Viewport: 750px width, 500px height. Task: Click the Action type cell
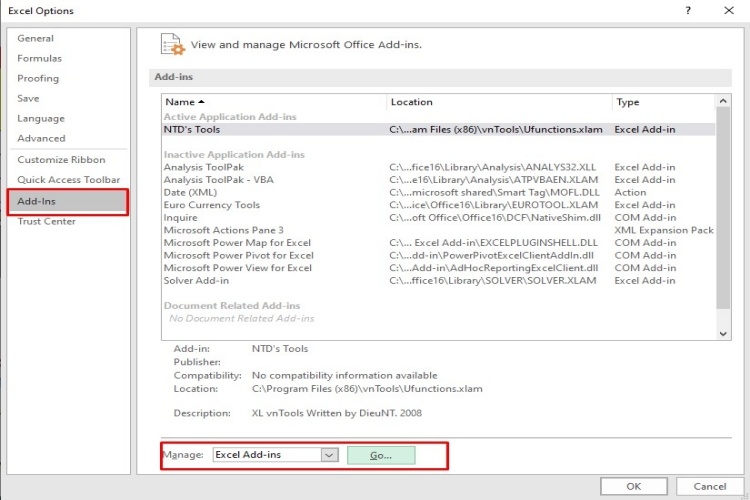630,192
